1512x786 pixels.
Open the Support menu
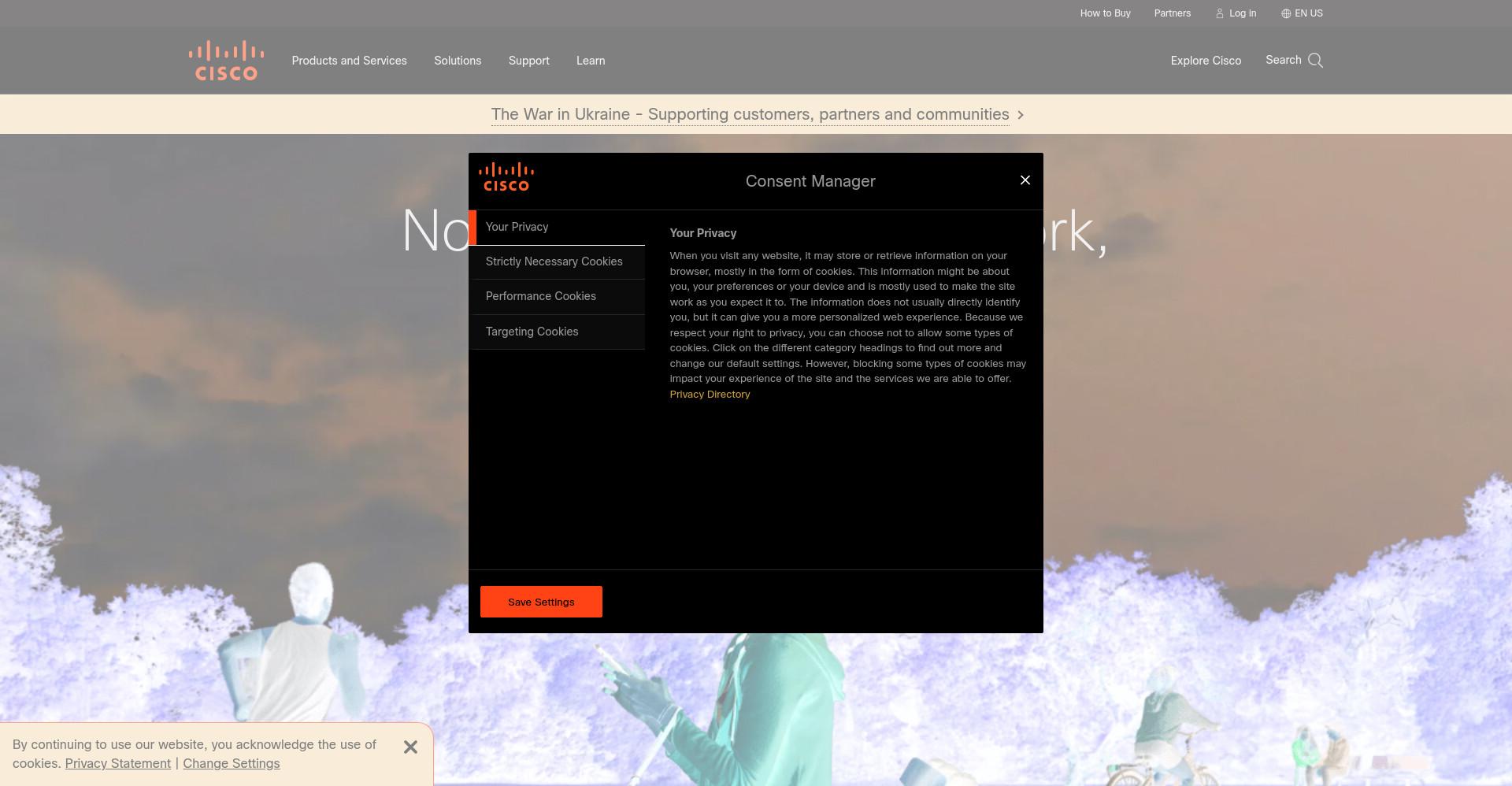[528, 61]
